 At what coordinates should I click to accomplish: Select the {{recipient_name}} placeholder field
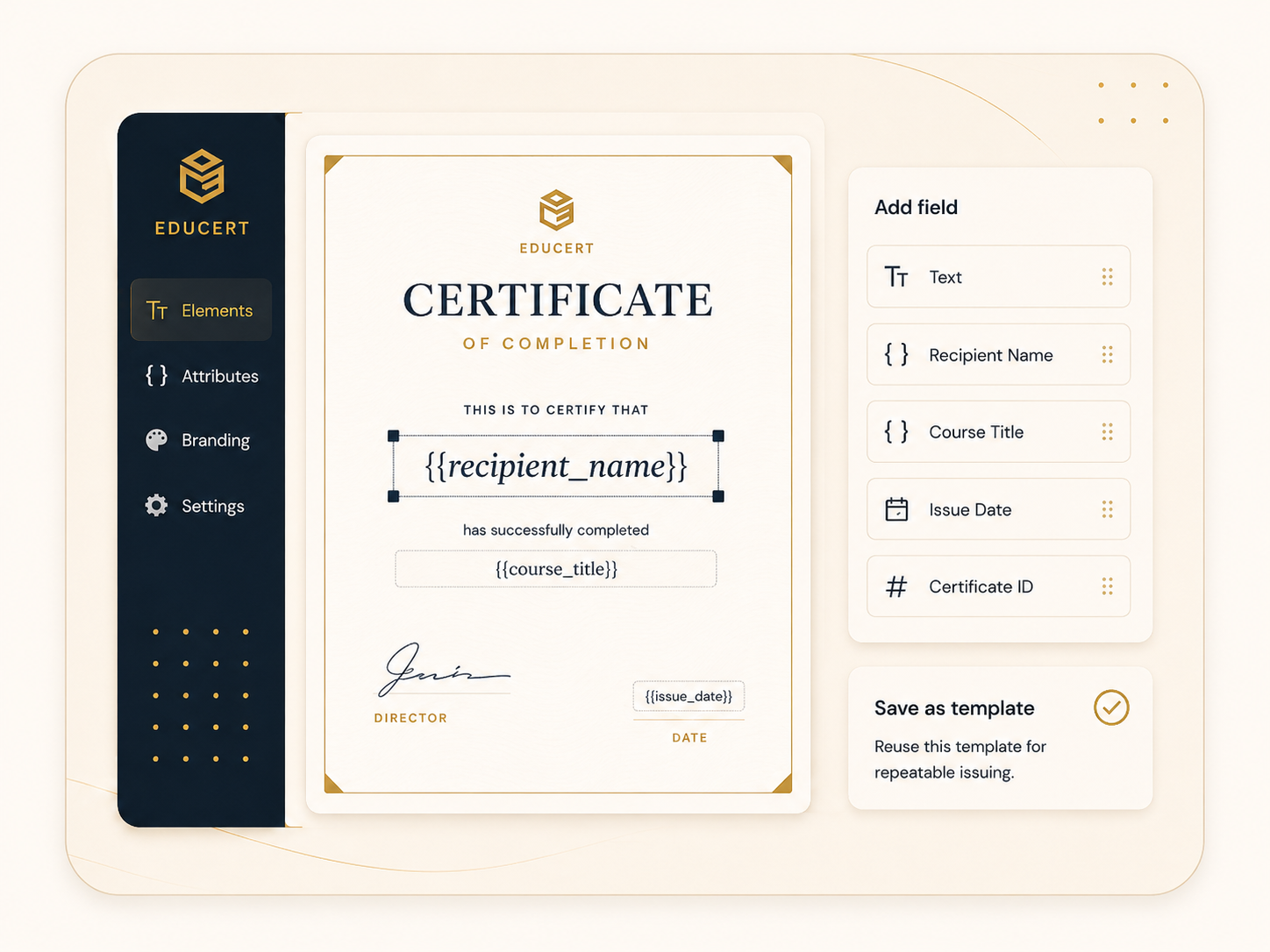coord(556,465)
